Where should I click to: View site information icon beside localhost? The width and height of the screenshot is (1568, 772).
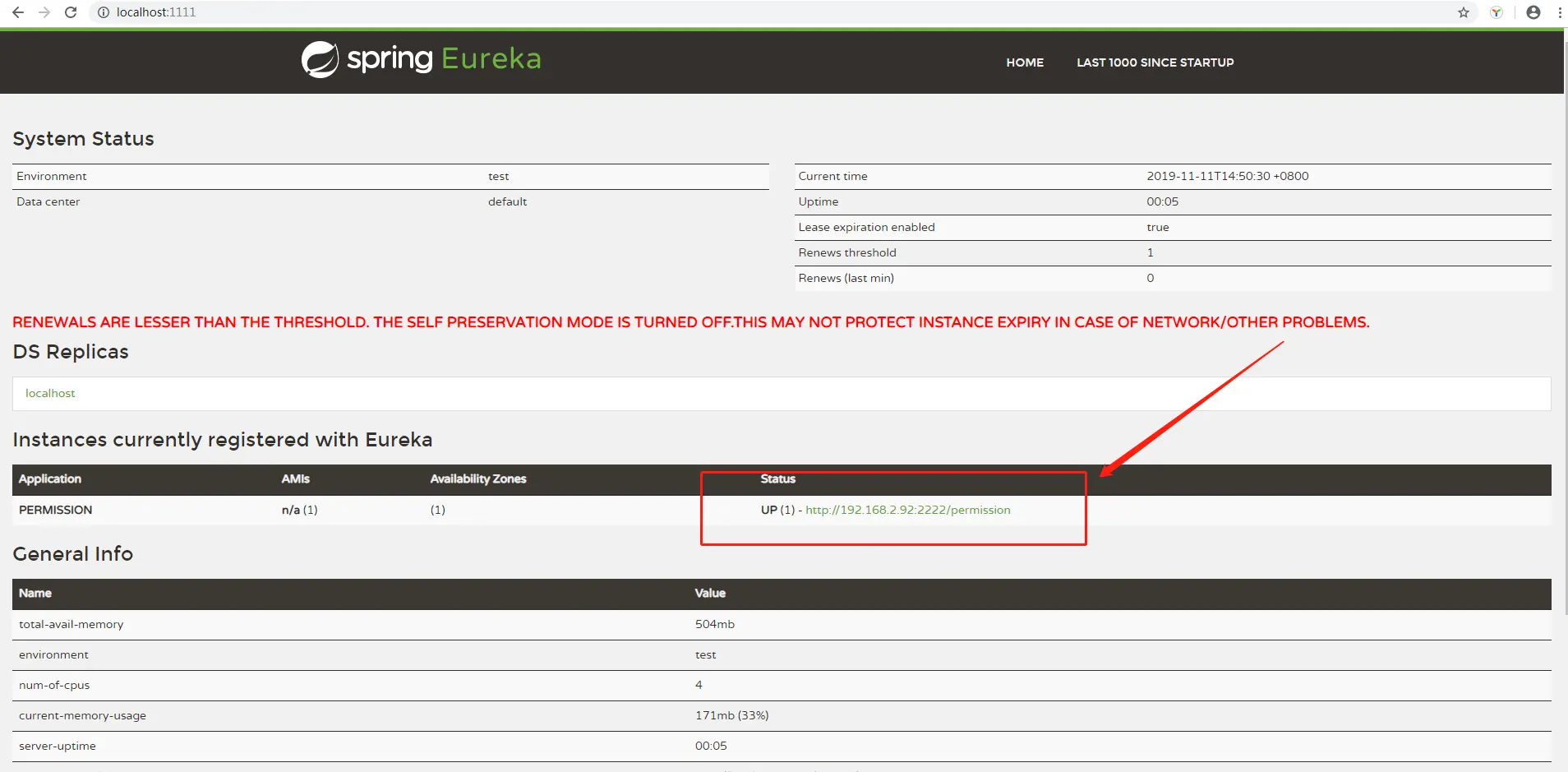pyautogui.click(x=104, y=12)
